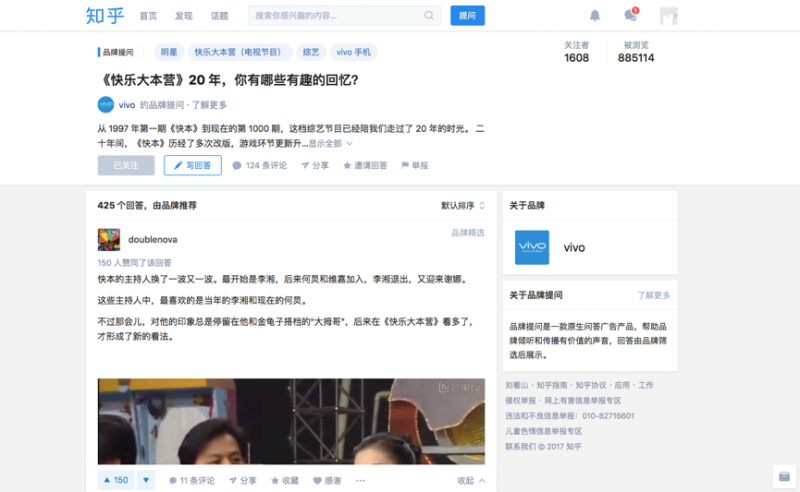Click the 关注者 1608 count

point(577,52)
